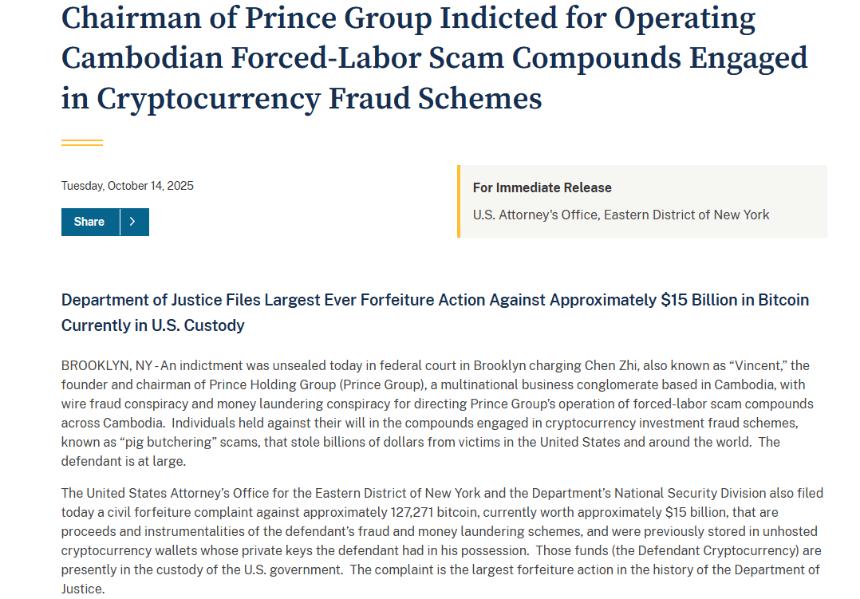Click the yellow vertical bar beside release box
The image size is (860, 599).
coord(459,201)
